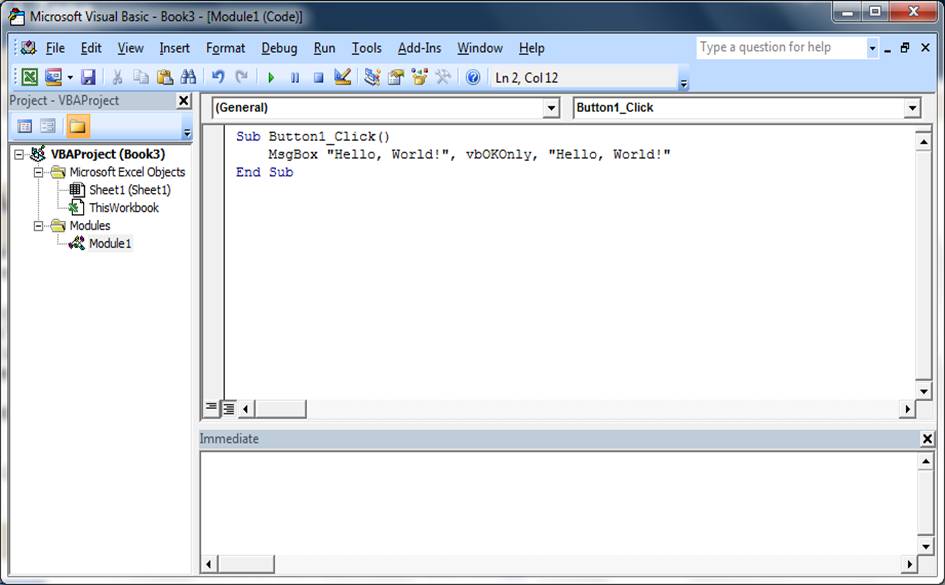Viewport: 945px width, 585px height.
Task: Select Sheet1 (Sheet1) in project tree
Action: coord(130,190)
